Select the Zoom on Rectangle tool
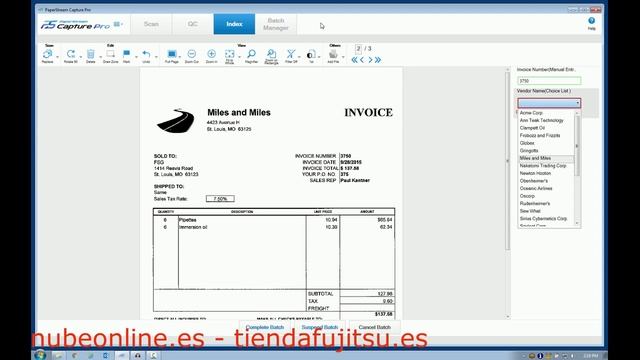Screen dimensions: 640x360 tap(271, 54)
